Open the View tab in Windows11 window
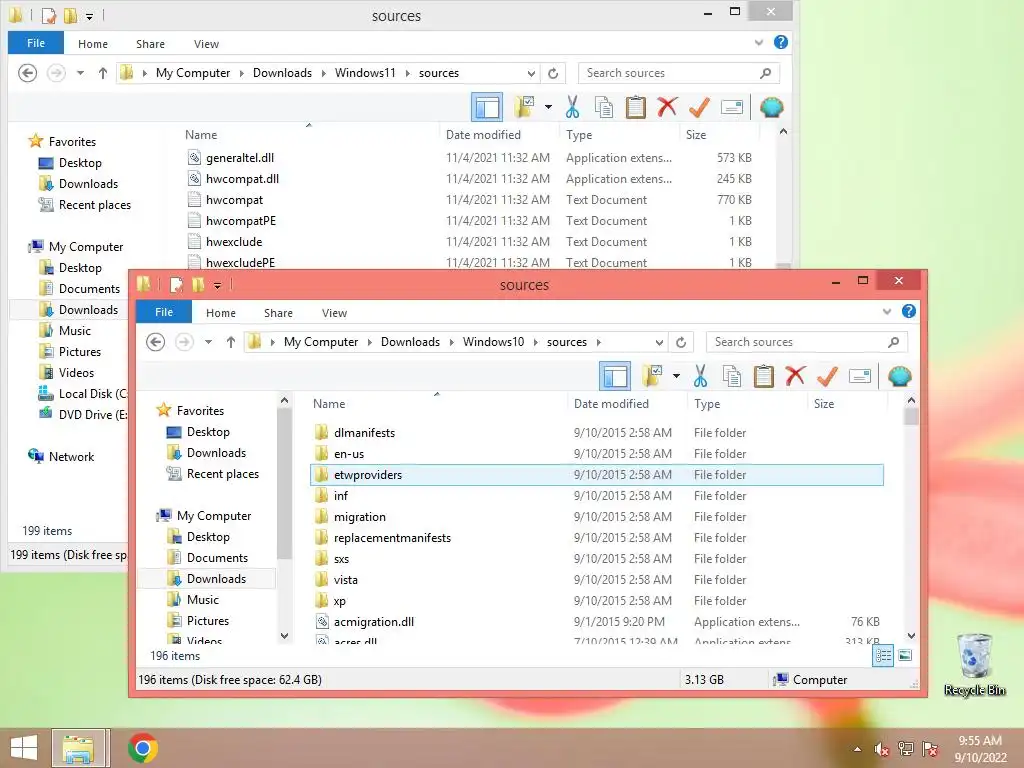1024x768 pixels. (x=206, y=44)
